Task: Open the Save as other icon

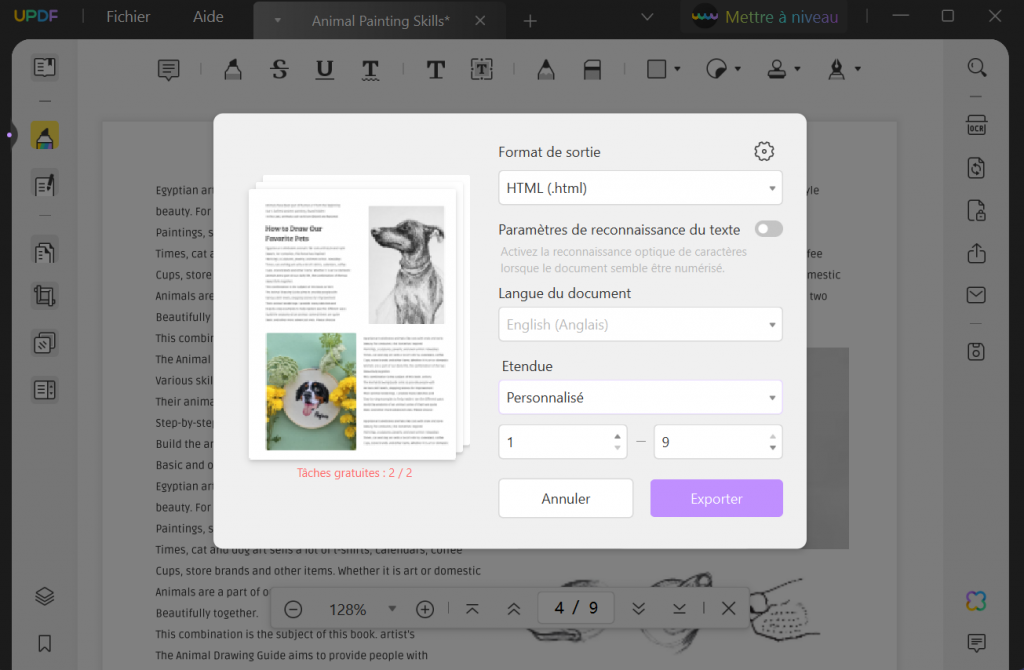Action: click(976, 351)
